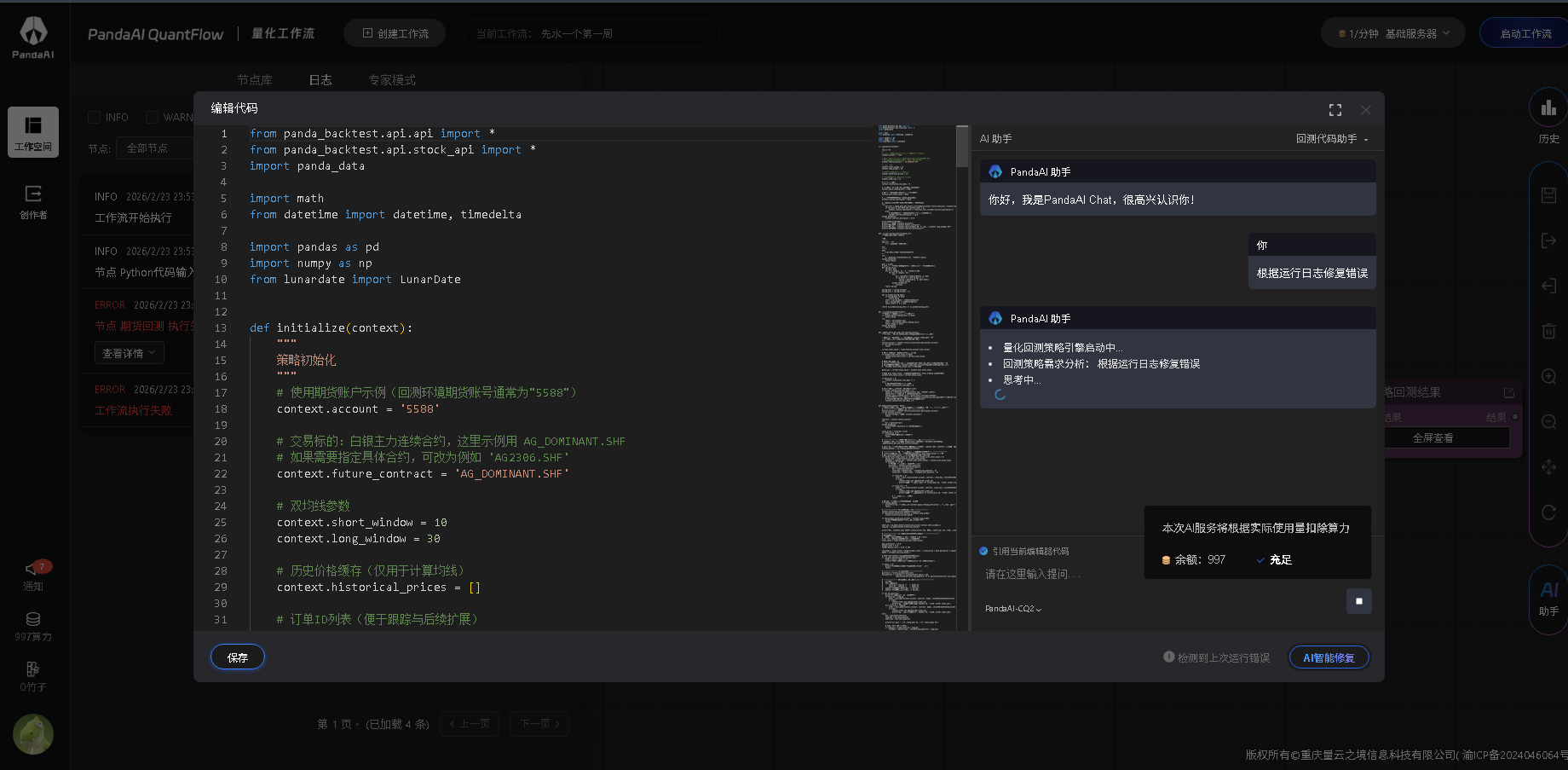Stop the AI response generation

click(x=1359, y=601)
